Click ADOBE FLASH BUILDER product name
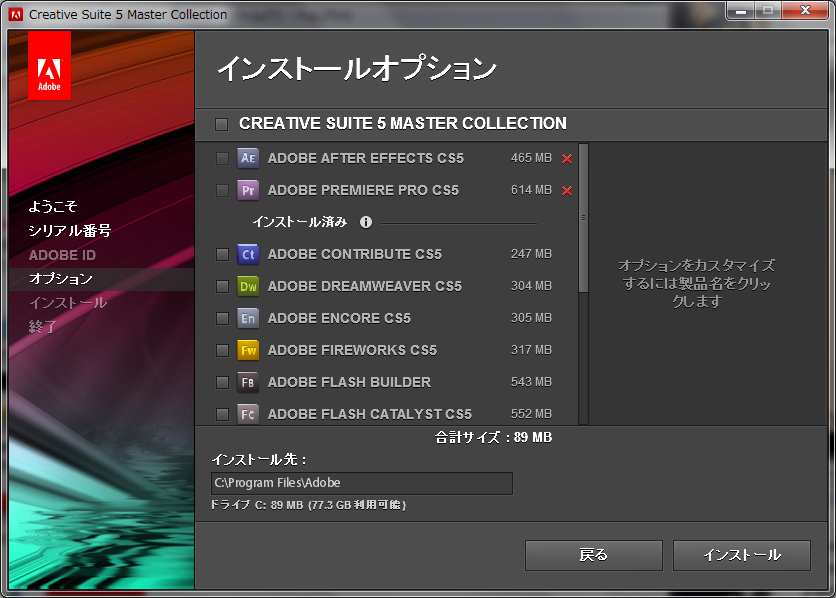836x598 pixels. pyautogui.click(x=349, y=382)
